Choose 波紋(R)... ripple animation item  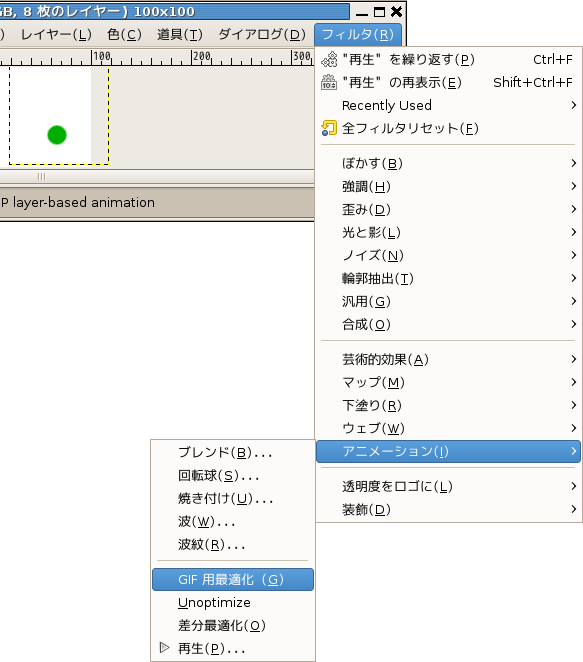pyautogui.click(x=233, y=545)
